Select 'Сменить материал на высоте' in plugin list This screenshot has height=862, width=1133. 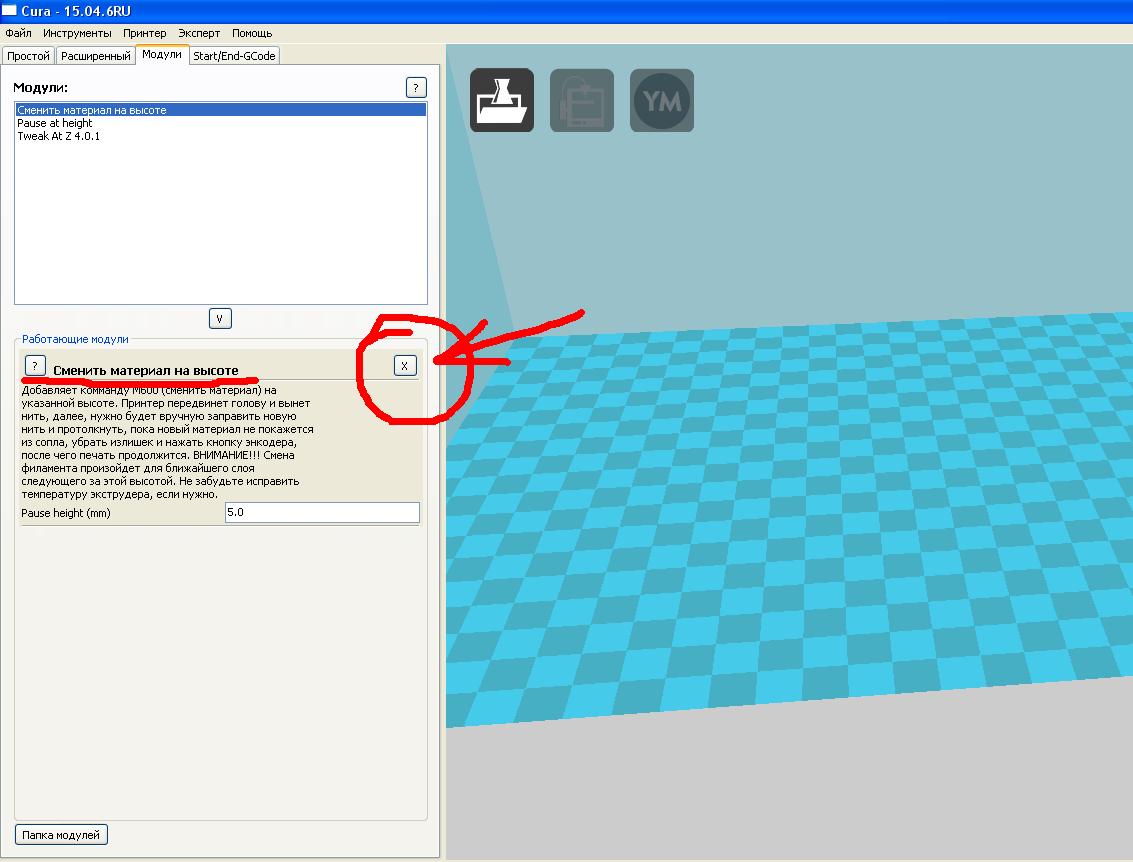pos(92,110)
